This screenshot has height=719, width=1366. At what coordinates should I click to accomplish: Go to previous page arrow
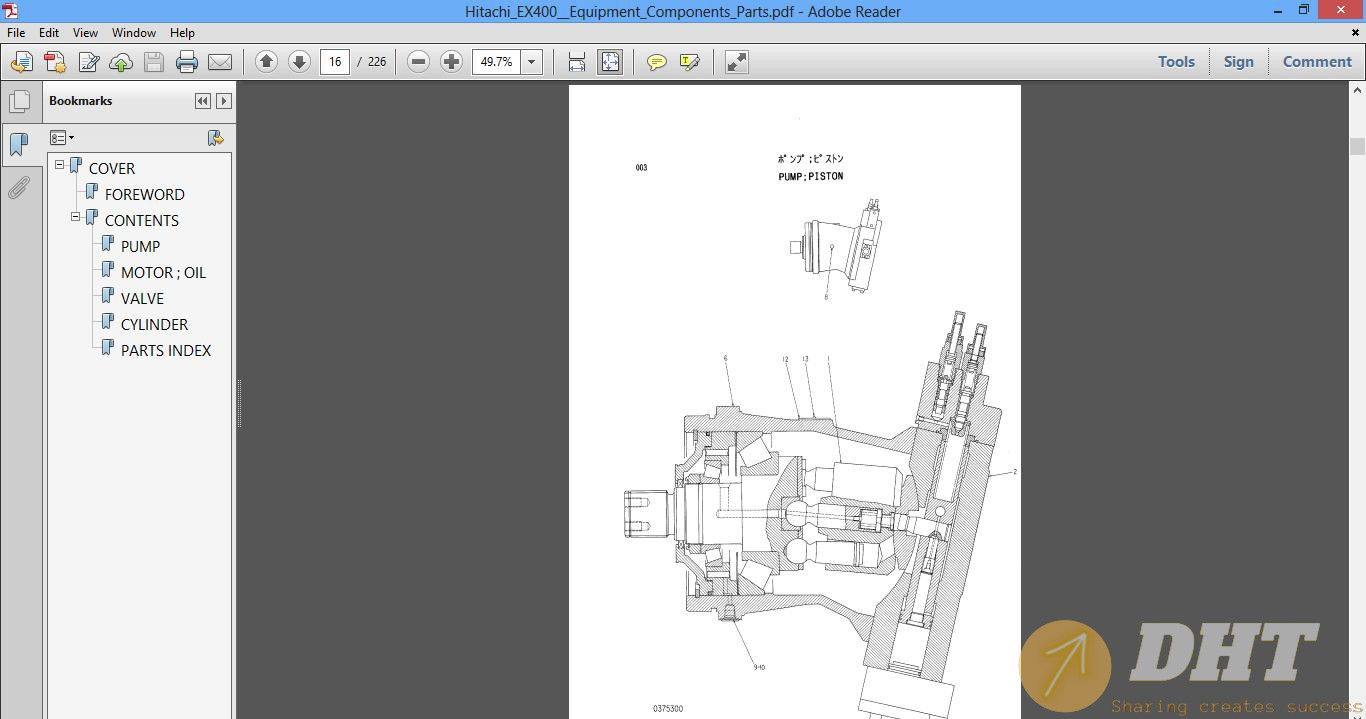coord(266,62)
